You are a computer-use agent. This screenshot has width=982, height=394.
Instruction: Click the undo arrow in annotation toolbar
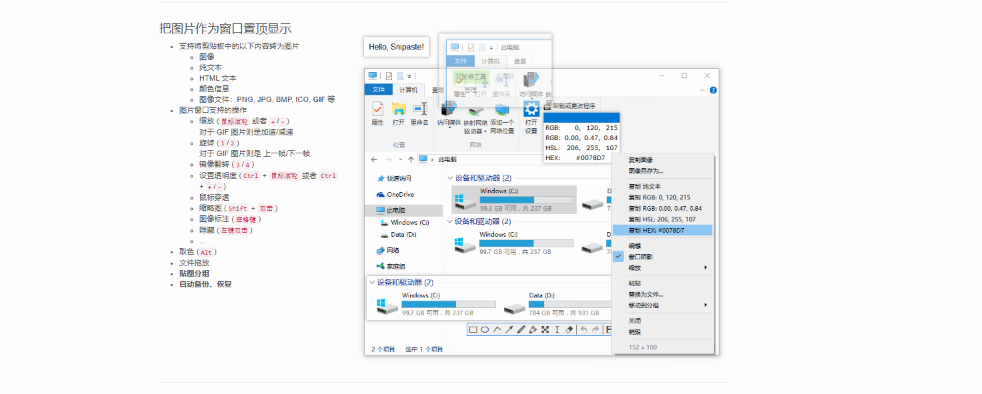[583, 329]
